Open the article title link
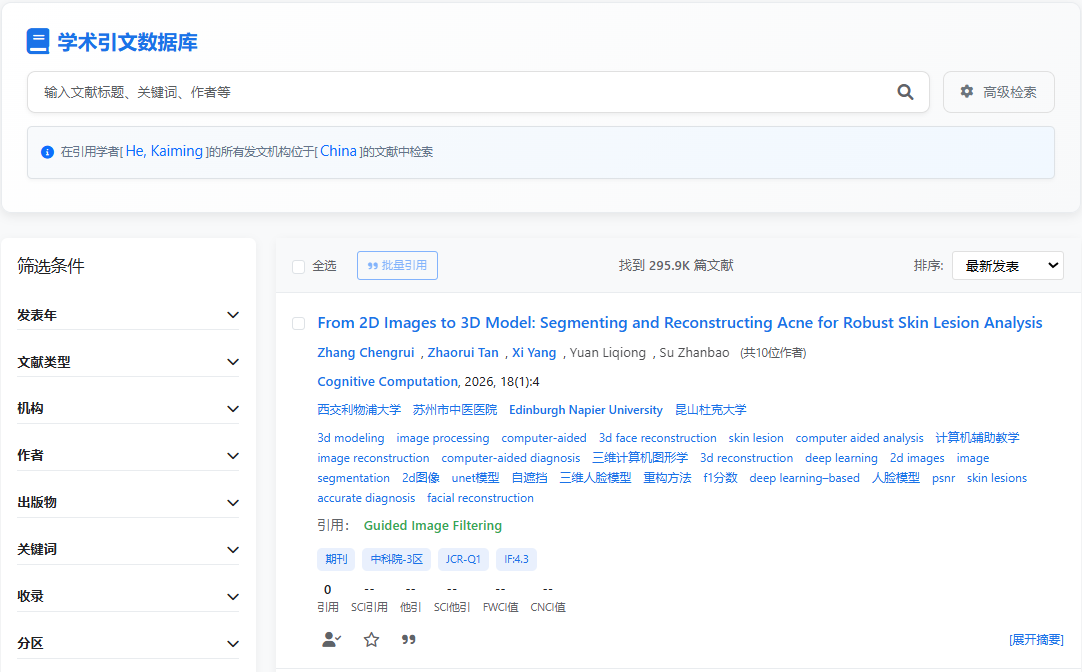 [x=679, y=323]
